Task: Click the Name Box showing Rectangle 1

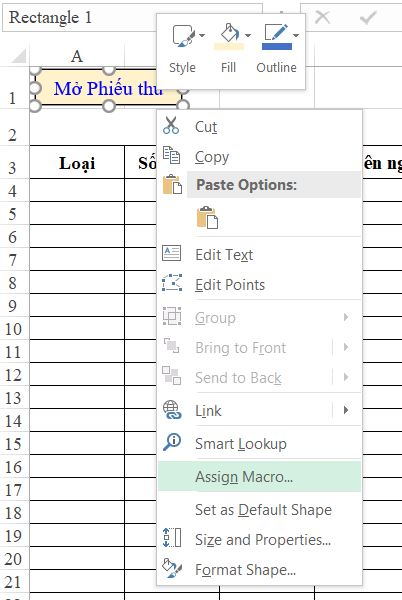Action: (81, 17)
